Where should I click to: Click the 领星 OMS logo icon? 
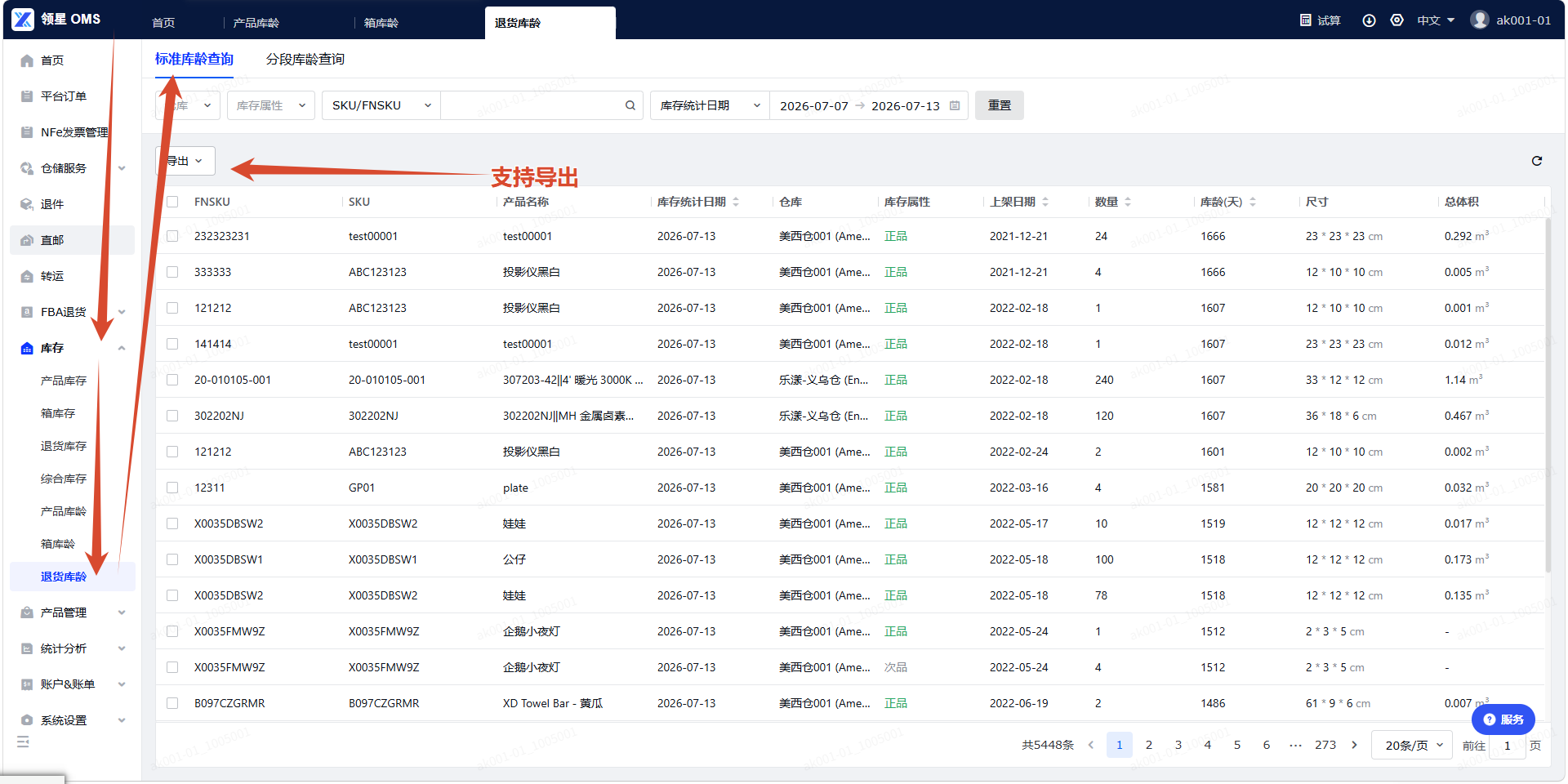click(x=23, y=19)
